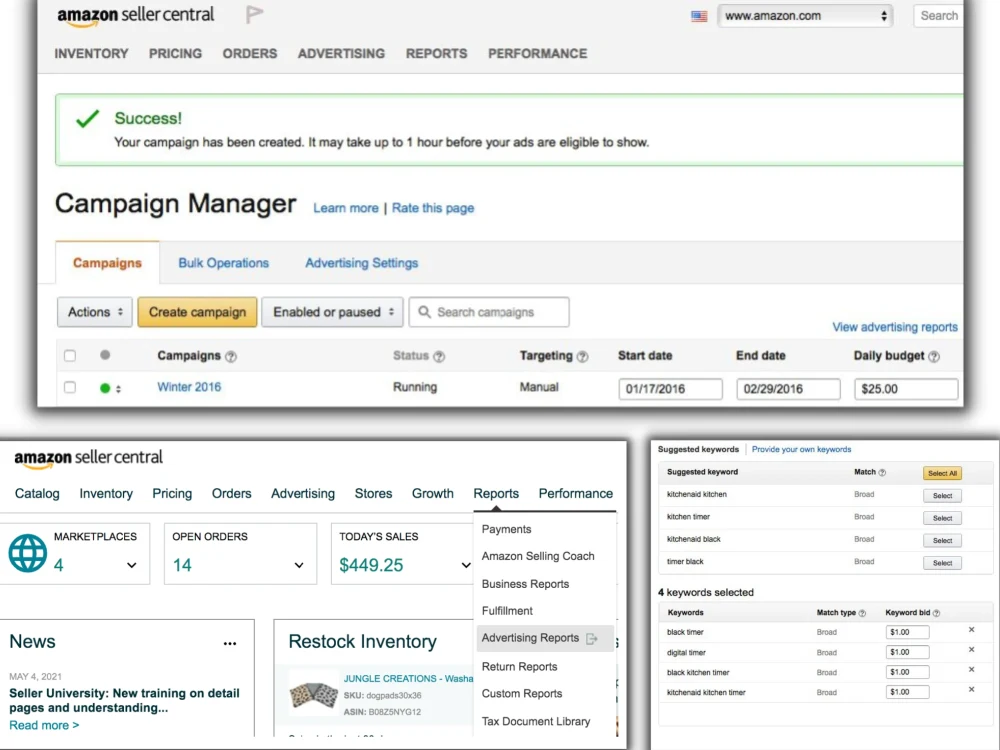Image resolution: width=1000 pixels, height=750 pixels.
Task: Open Catalog menu on dashboard
Action: coord(37,494)
